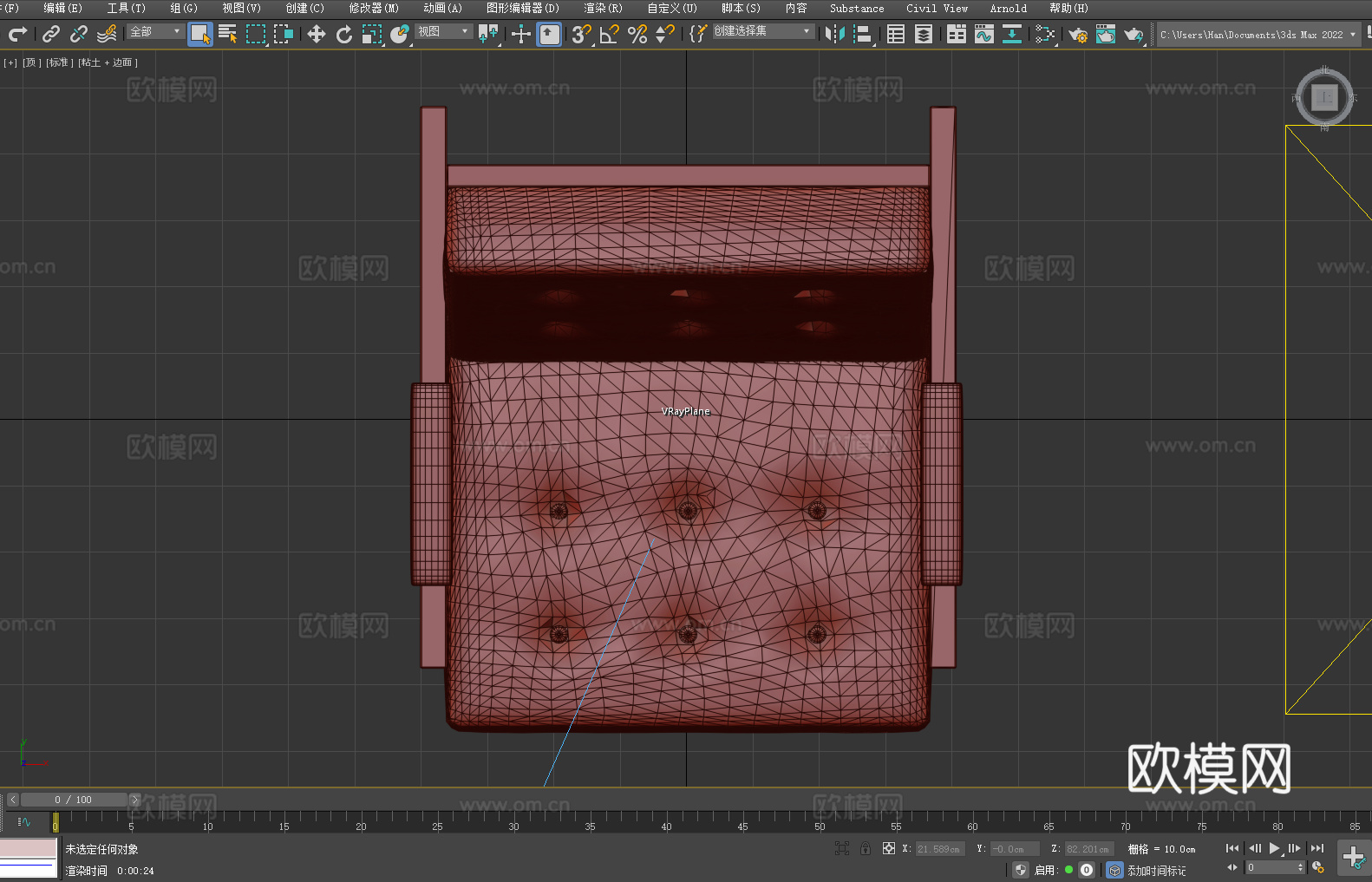Activate the Select and Scale tool
Viewport: 1372px width, 882px height.
(372, 34)
